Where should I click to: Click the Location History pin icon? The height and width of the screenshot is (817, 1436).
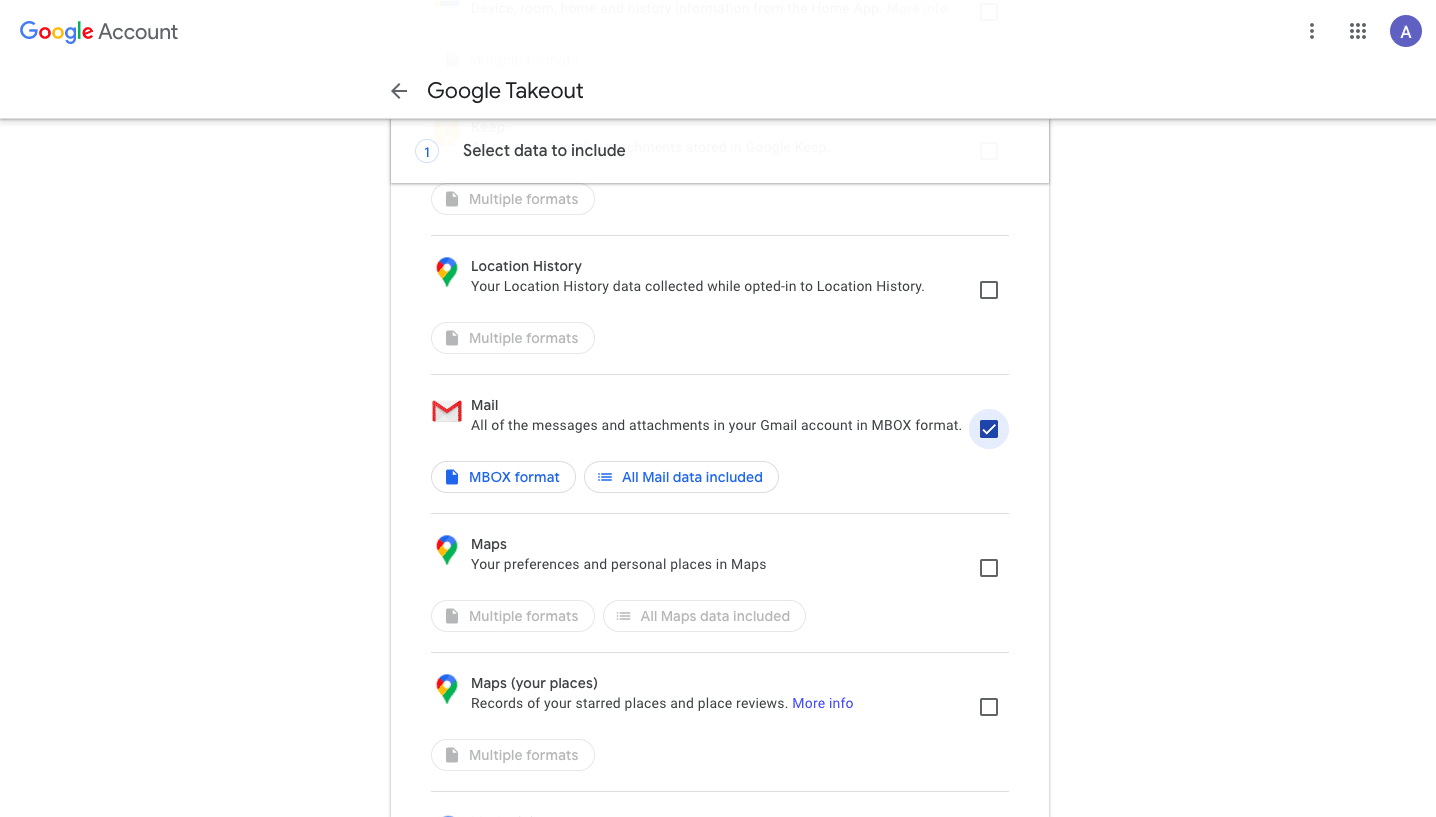[446, 272]
